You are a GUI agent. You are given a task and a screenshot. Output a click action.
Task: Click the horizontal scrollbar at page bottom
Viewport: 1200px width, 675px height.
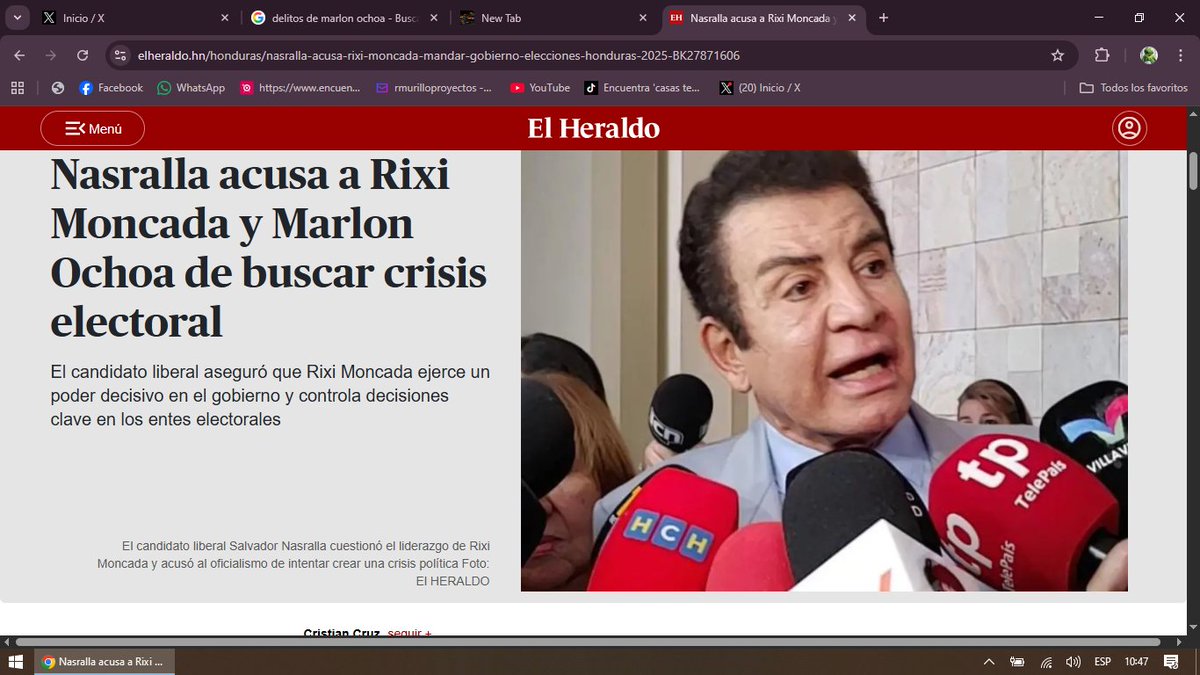pos(587,642)
